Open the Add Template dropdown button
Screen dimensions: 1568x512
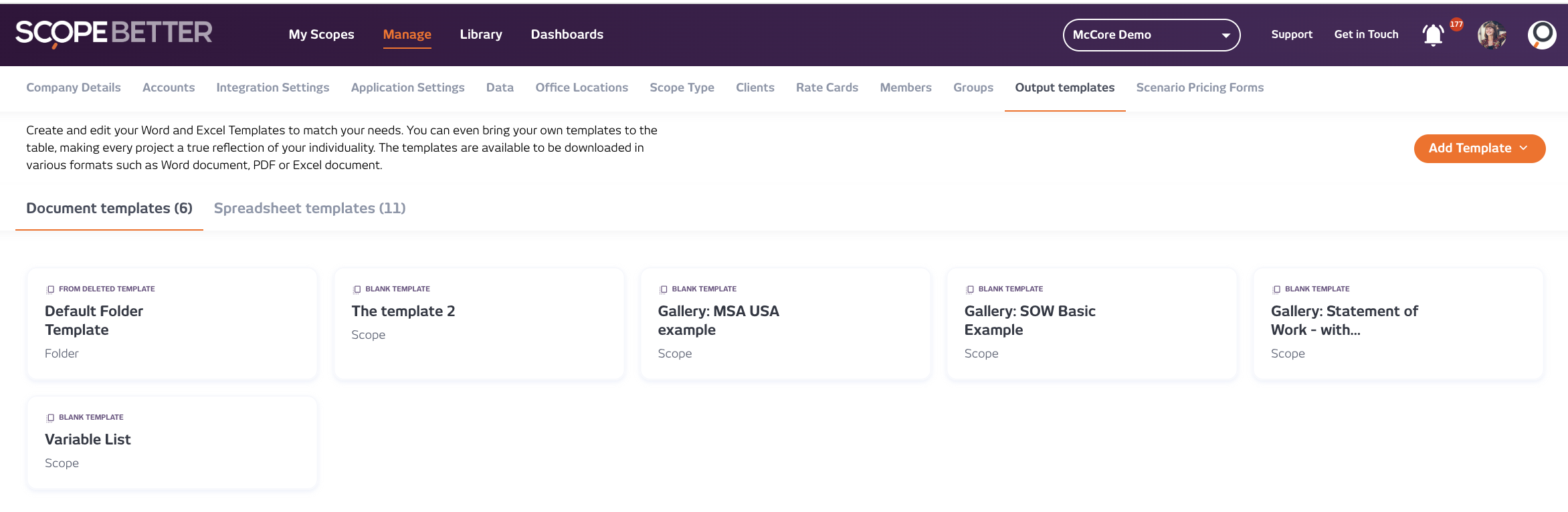[1479, 148]
